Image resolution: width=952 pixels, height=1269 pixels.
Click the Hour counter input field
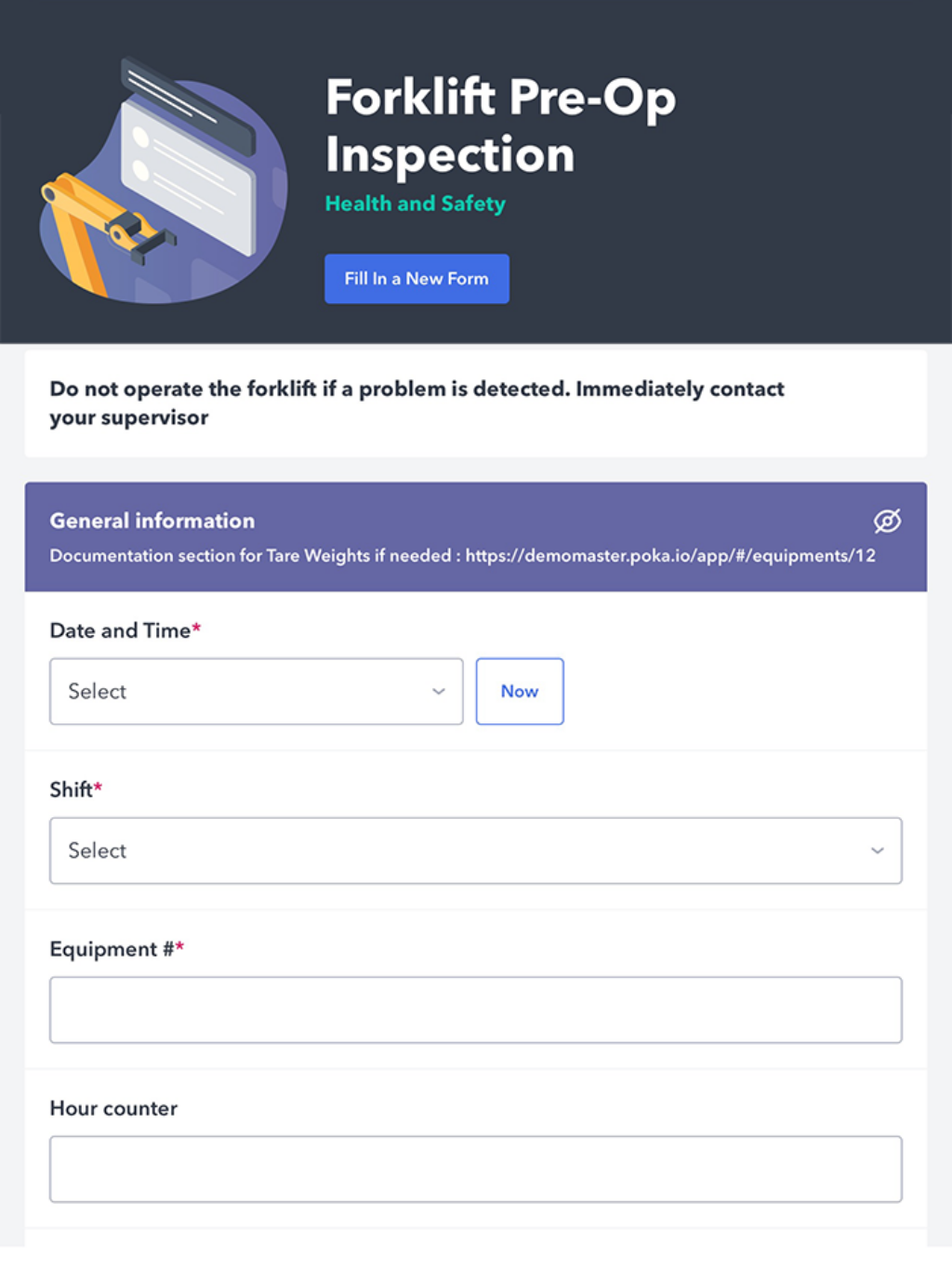coord(476,1169)
